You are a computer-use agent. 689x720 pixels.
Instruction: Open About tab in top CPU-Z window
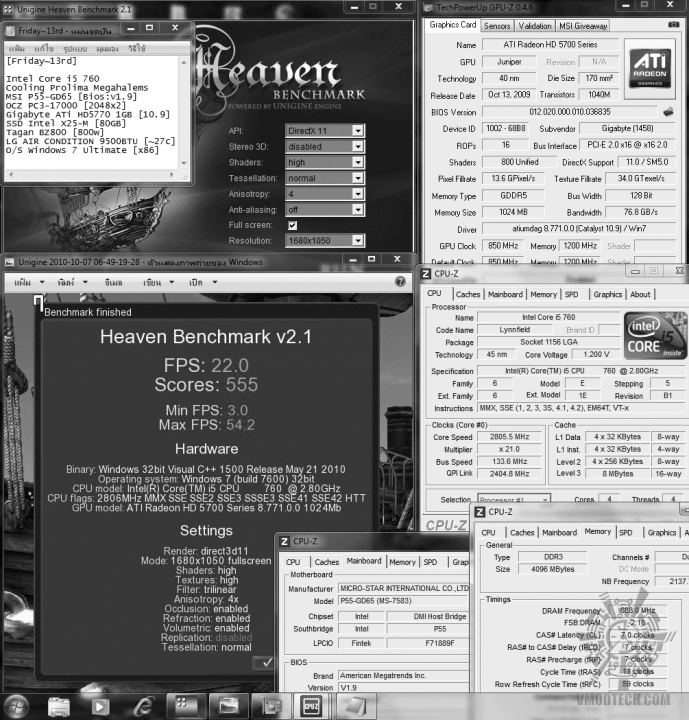point(640,294)
